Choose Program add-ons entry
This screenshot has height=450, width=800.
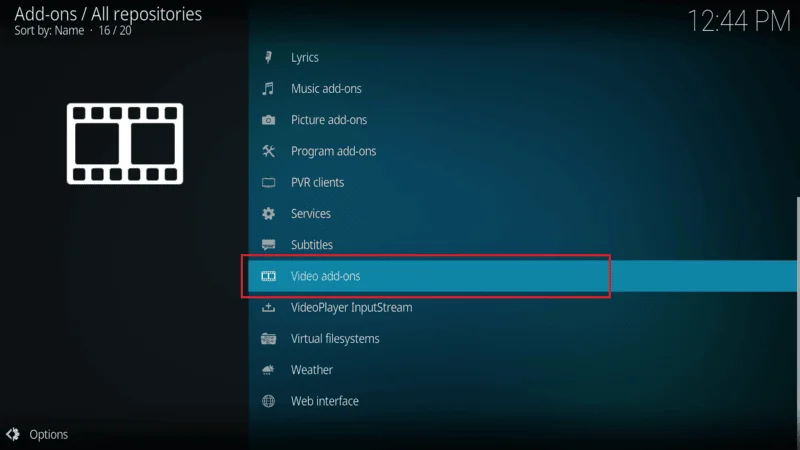tap(522, 151)
